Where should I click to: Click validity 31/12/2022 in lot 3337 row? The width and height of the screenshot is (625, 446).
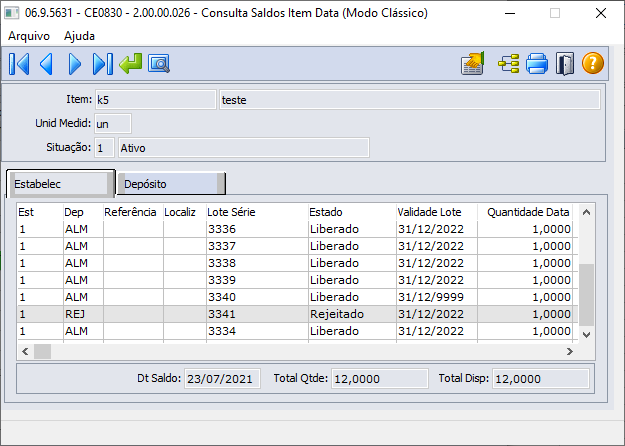437,246
